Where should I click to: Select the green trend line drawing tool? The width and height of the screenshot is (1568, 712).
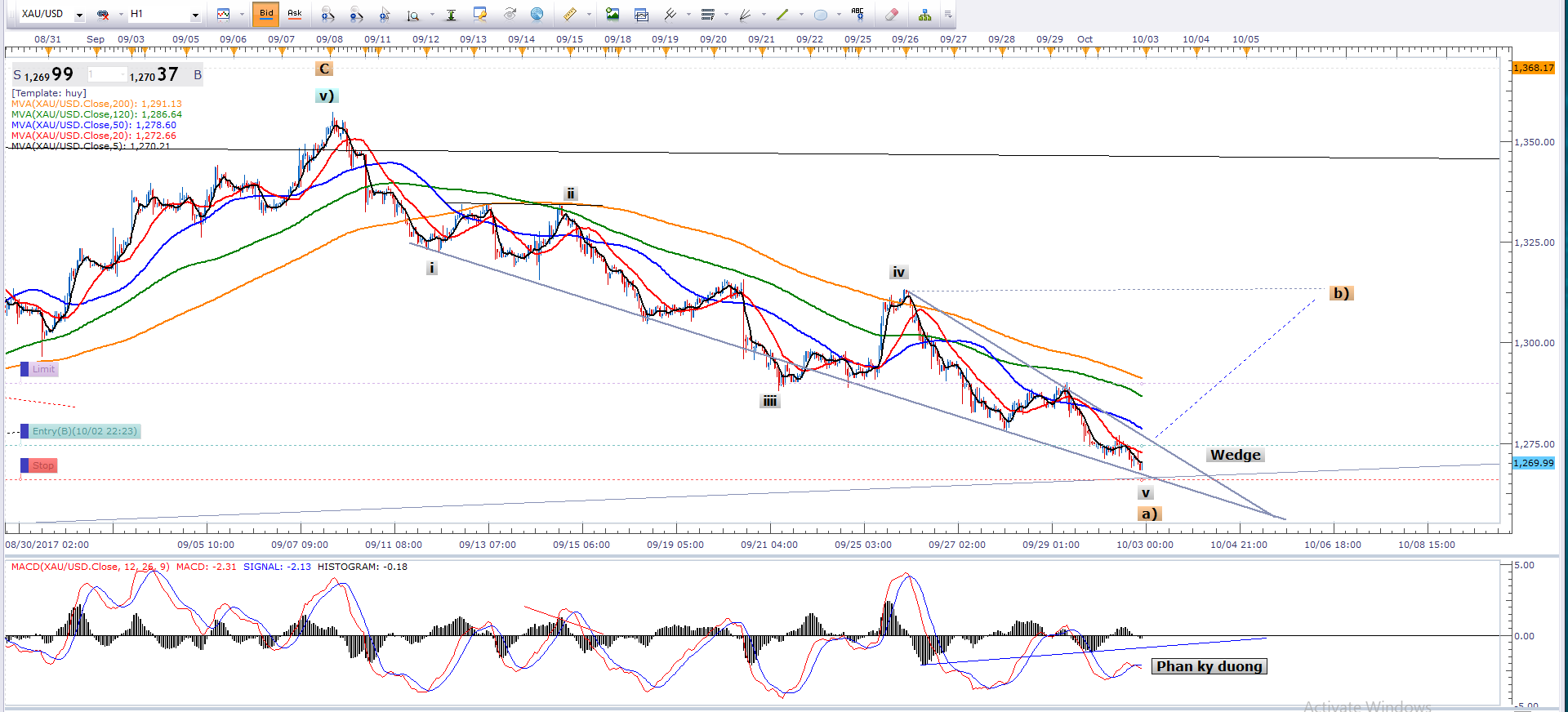point(782,14)
